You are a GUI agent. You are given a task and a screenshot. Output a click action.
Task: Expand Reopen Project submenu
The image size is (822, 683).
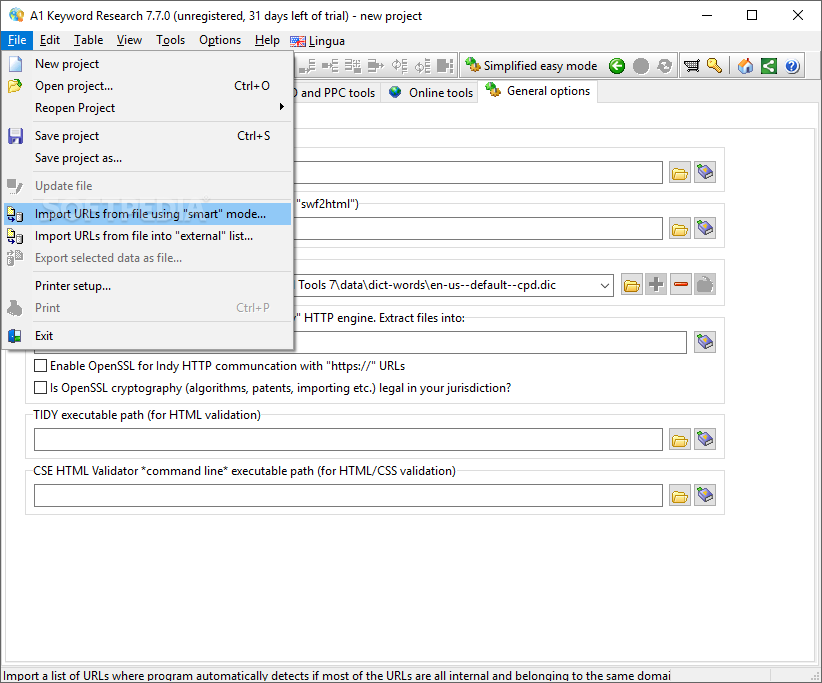point(149,108)
